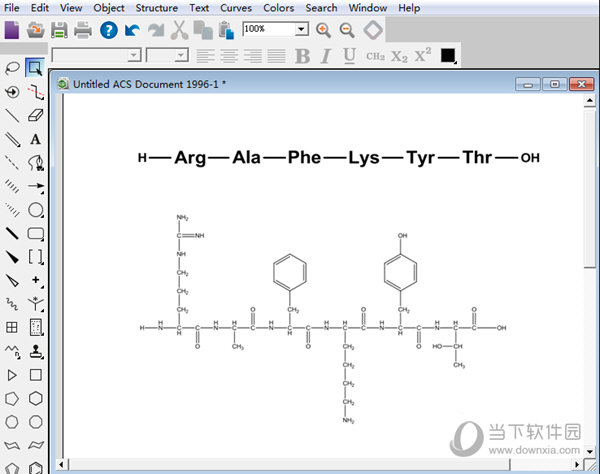The height and width of the screenshot is (474, 600).
Task: Select the Orbital circle tool
Action: pos(36,210)
